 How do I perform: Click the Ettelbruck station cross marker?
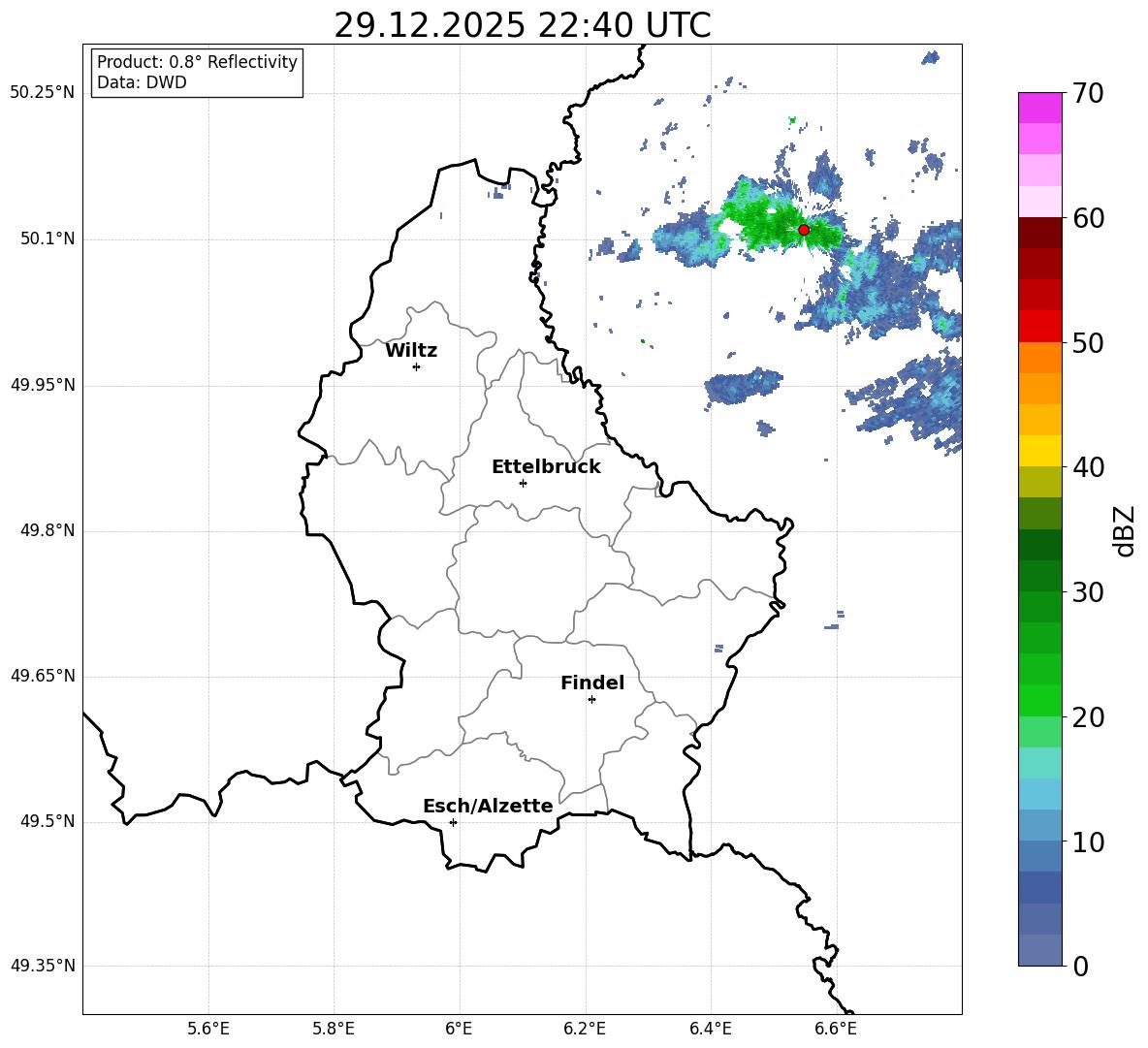click(523, 483)
